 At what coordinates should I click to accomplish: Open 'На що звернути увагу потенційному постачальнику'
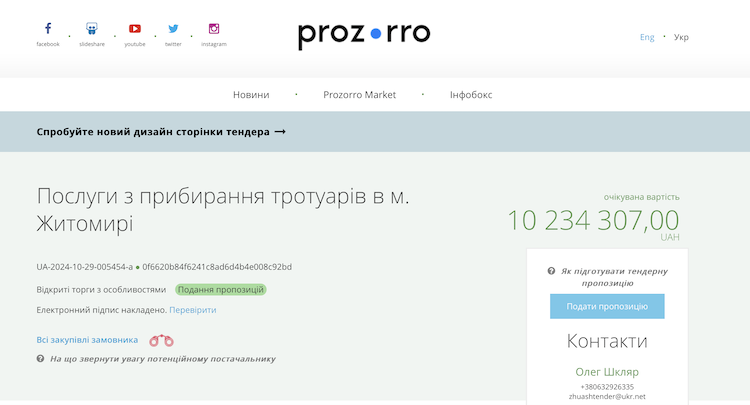tap(163, 359)
